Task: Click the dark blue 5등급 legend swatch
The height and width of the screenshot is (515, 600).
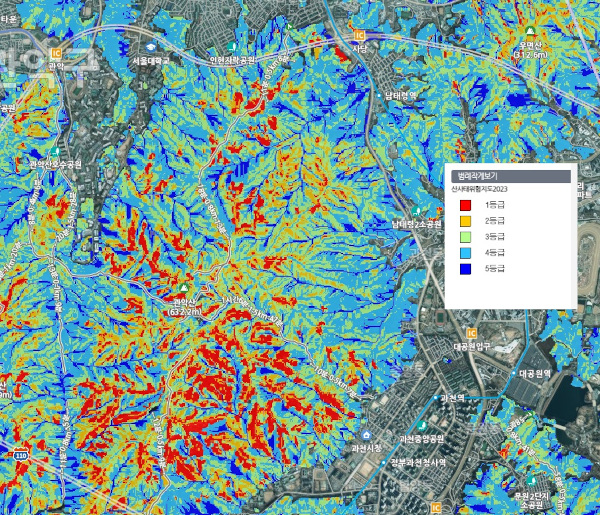Action: tap(465, 269)
